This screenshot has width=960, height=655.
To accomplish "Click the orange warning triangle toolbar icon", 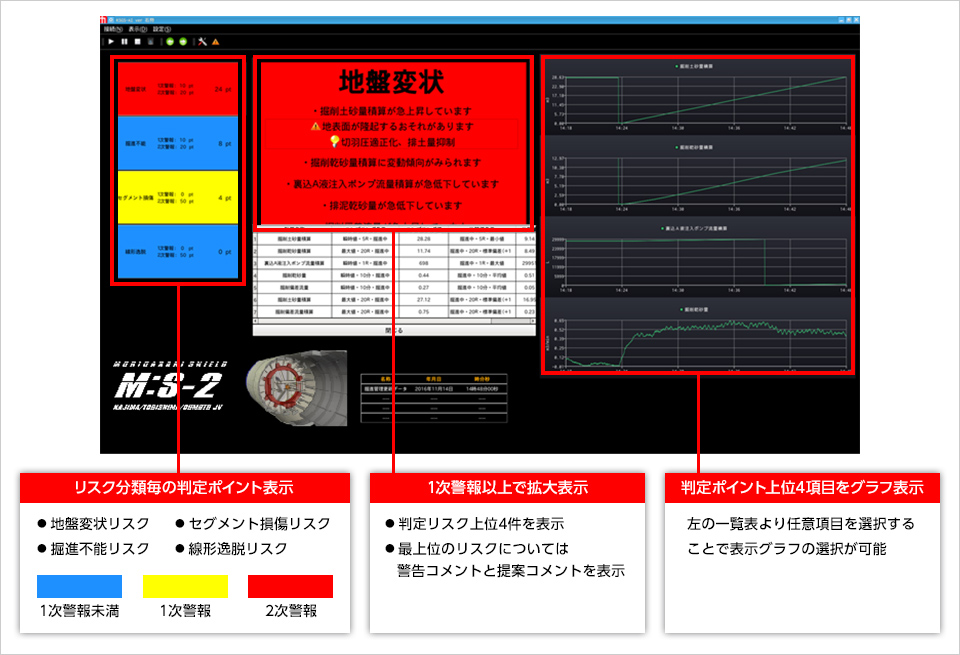I will tap(216, 42).
